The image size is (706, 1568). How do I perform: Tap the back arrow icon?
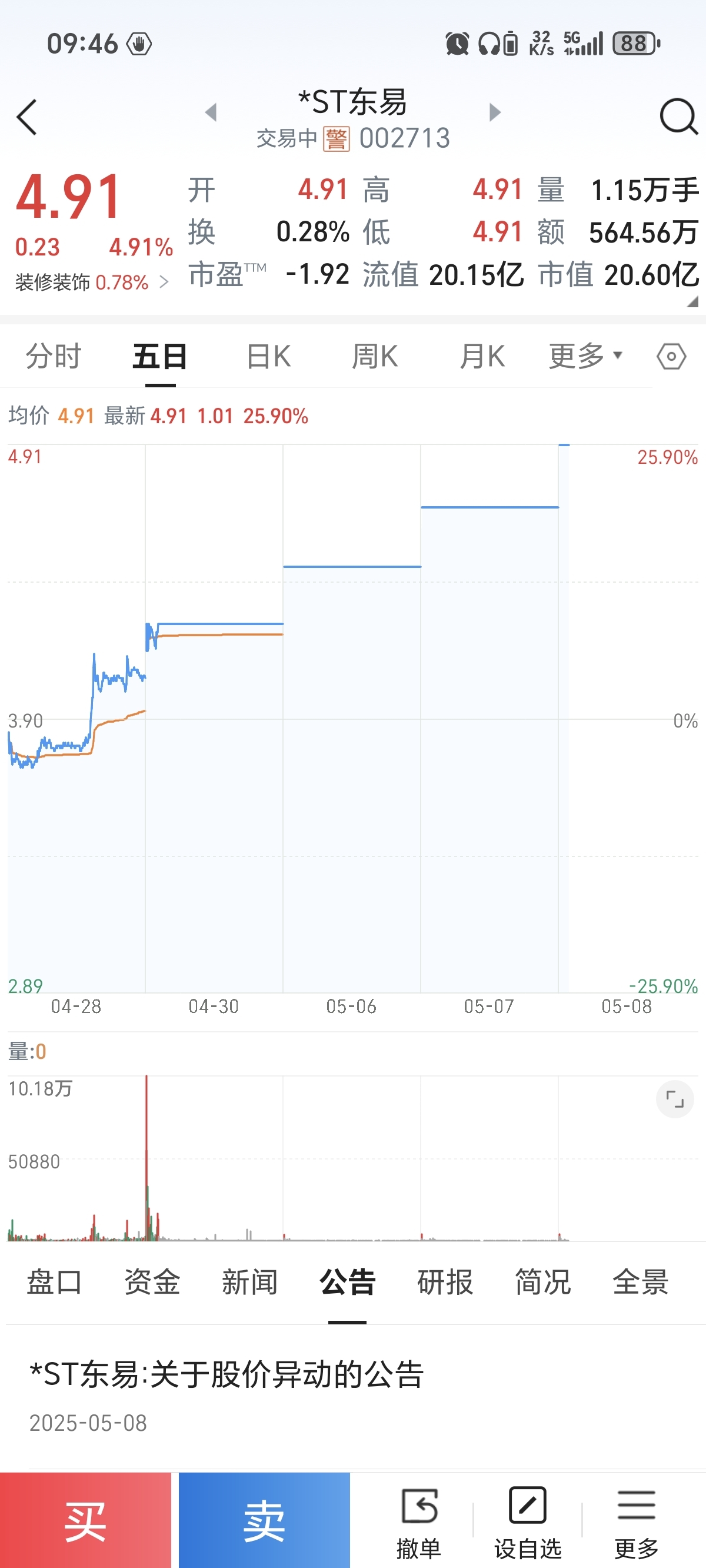point(28,117)
